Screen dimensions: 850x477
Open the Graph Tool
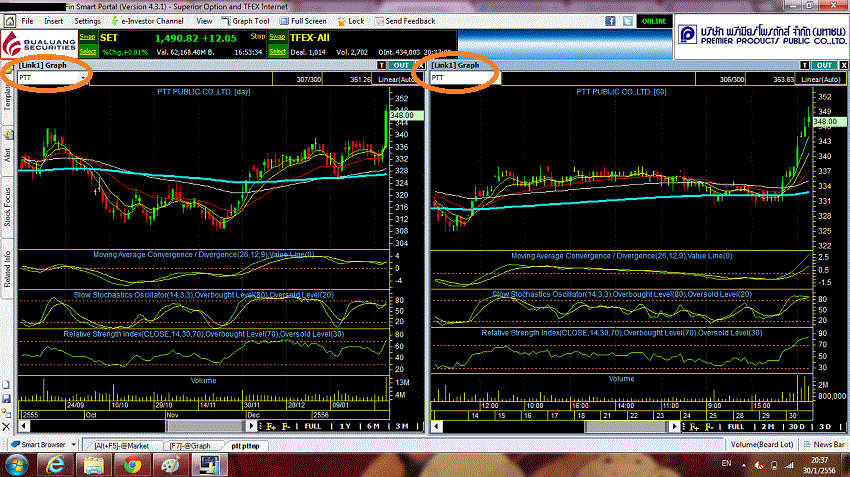pyautogui.click(x=246, y=21)
